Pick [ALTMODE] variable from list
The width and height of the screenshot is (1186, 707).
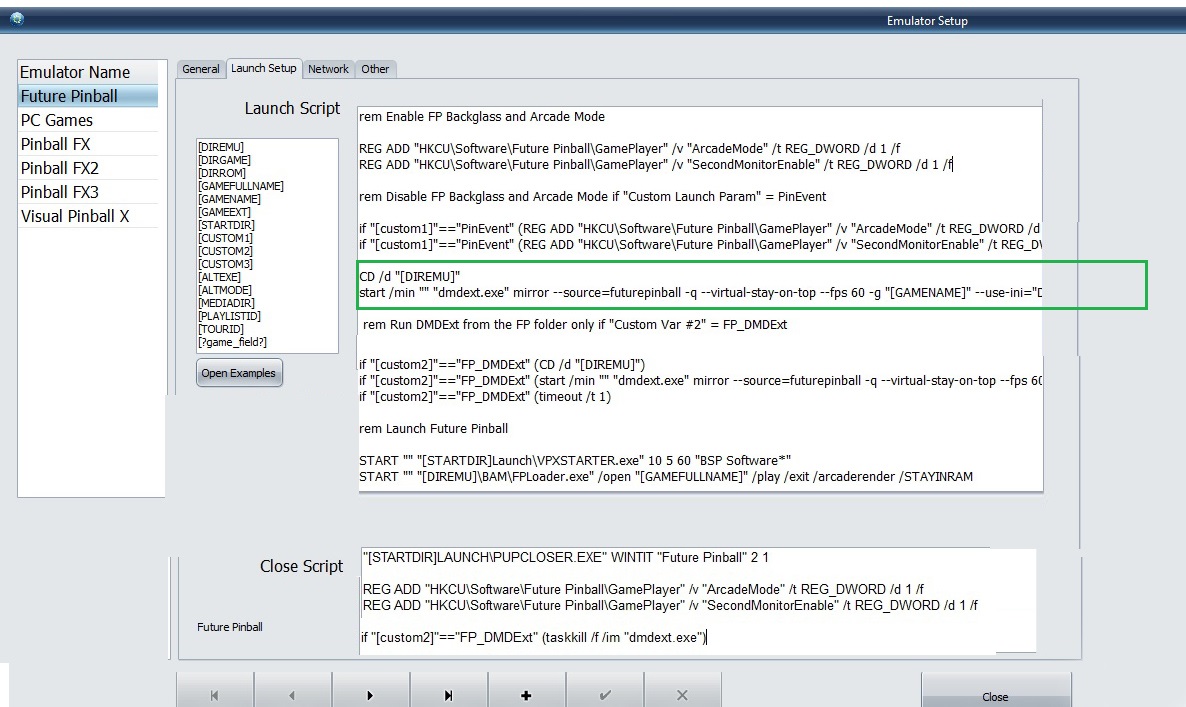pyautogui.click(x=225, y=290)
